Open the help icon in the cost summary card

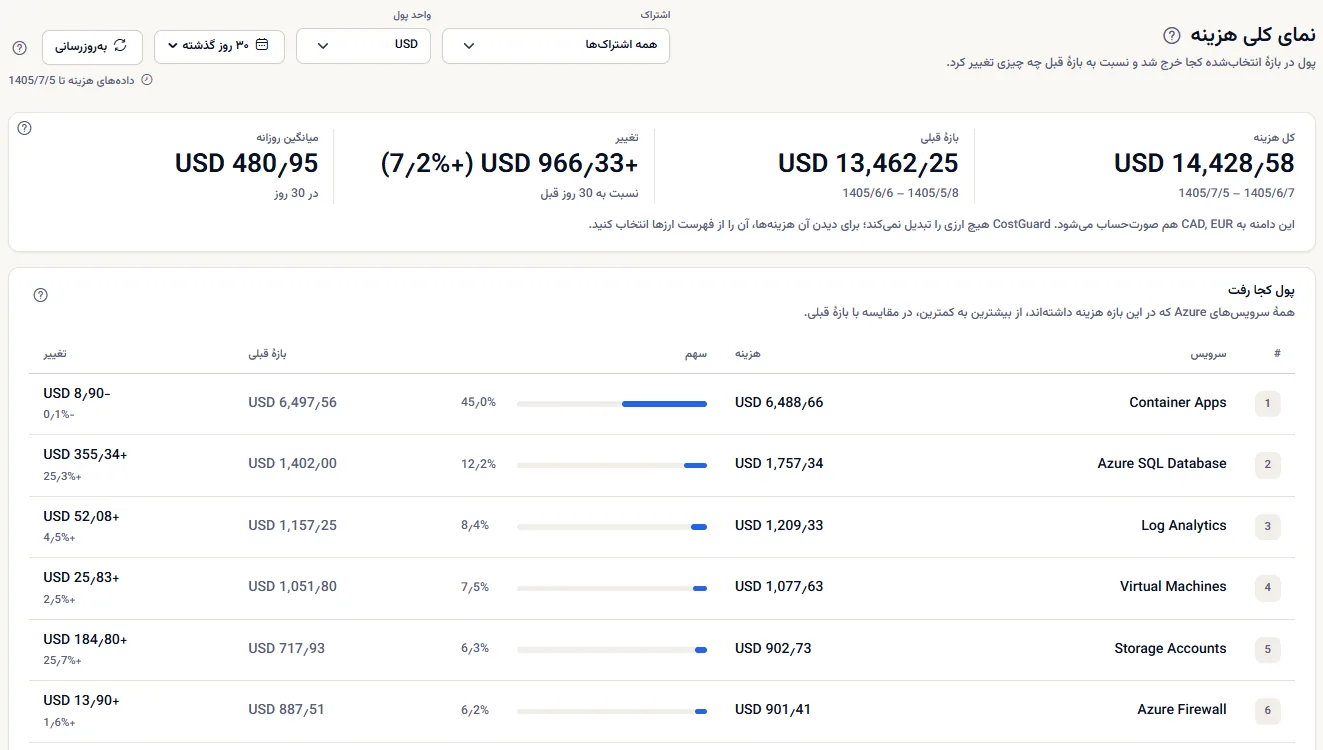tap(25, 128)
